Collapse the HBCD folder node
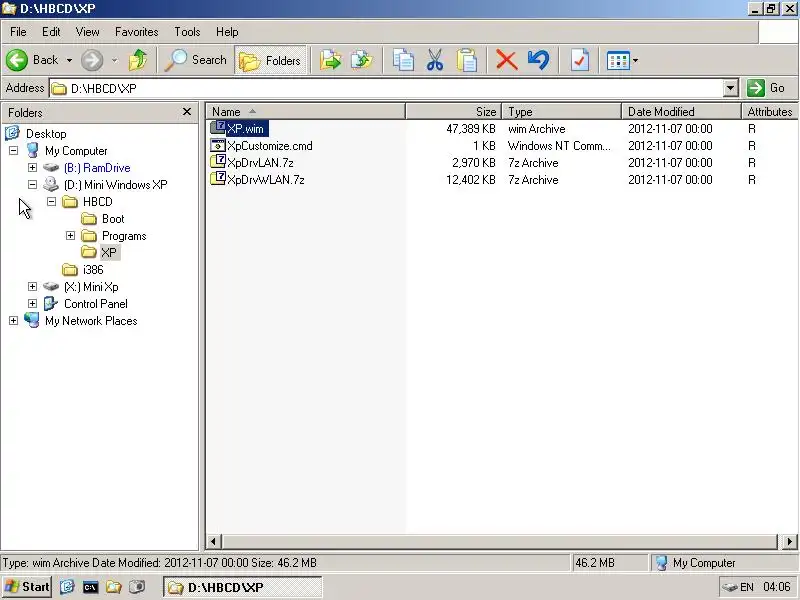 click(x=51, y=202)
